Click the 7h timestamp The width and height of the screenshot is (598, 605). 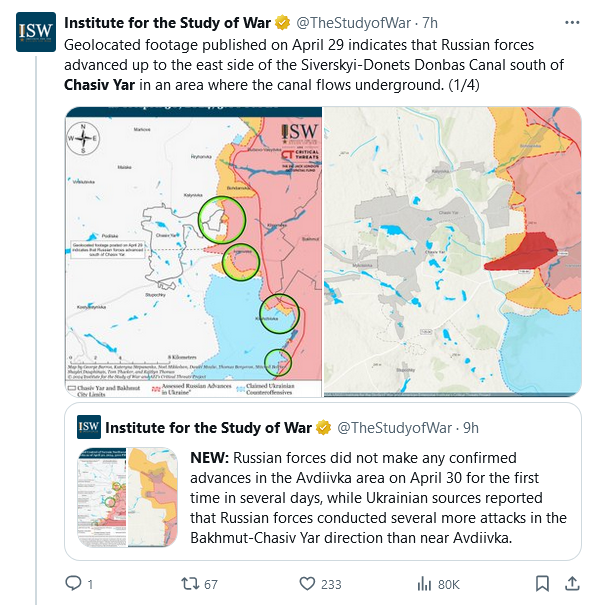coord(430,23)
